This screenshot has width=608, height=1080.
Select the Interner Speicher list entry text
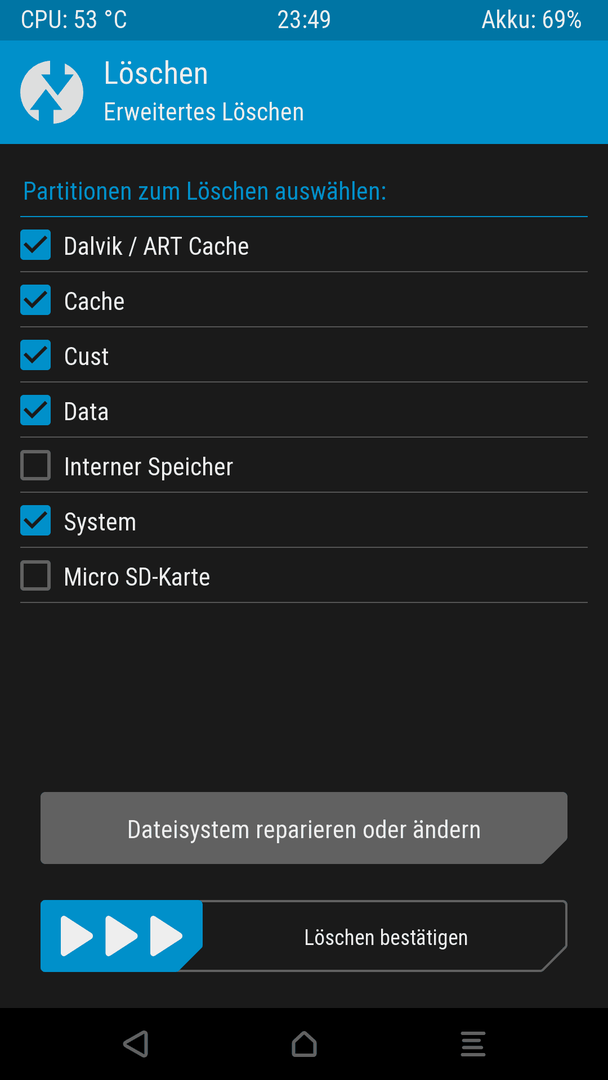[148, 466]
